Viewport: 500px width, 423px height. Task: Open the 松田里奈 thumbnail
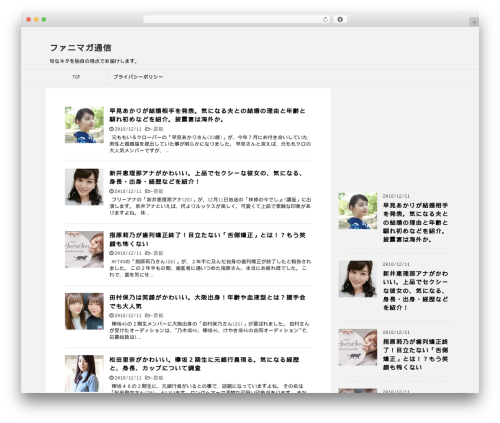(84, 373)
